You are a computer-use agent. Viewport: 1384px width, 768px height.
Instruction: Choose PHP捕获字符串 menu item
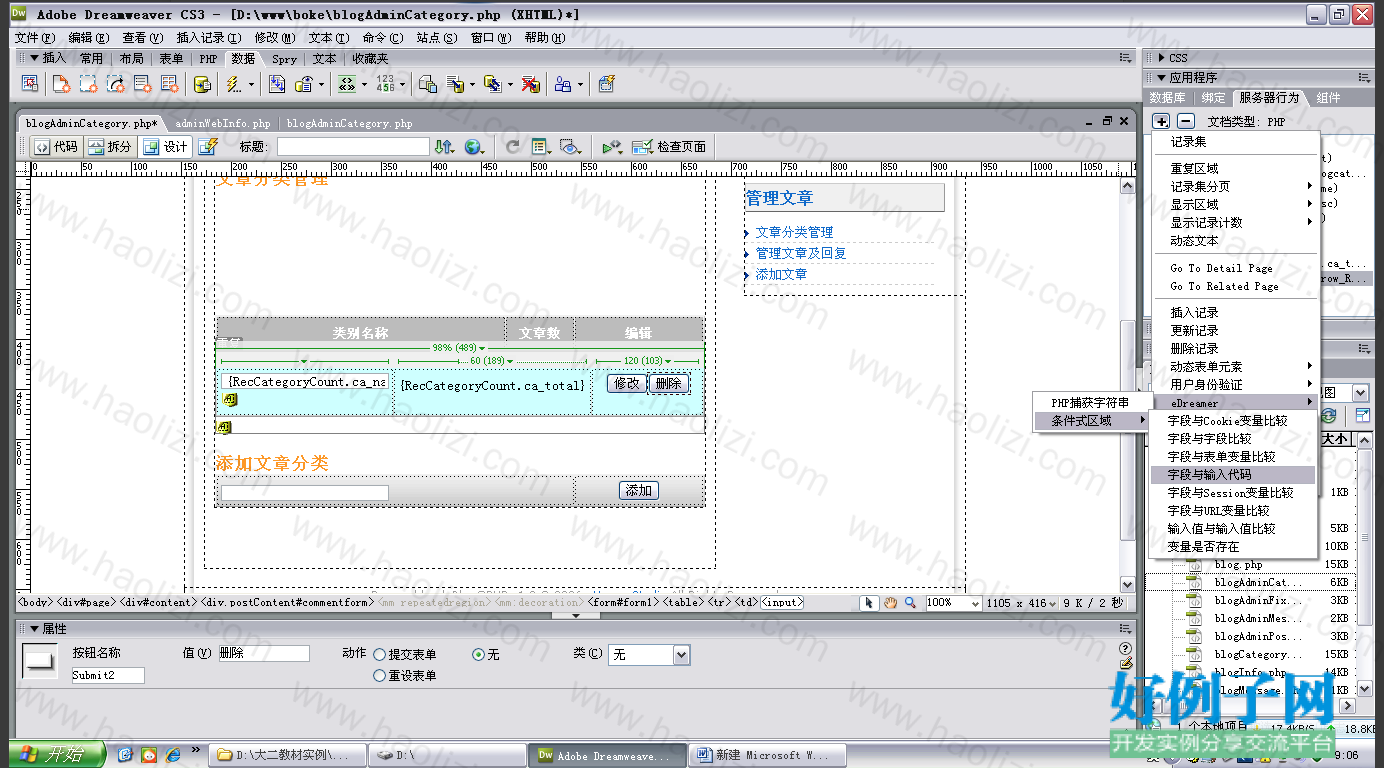1090,403
